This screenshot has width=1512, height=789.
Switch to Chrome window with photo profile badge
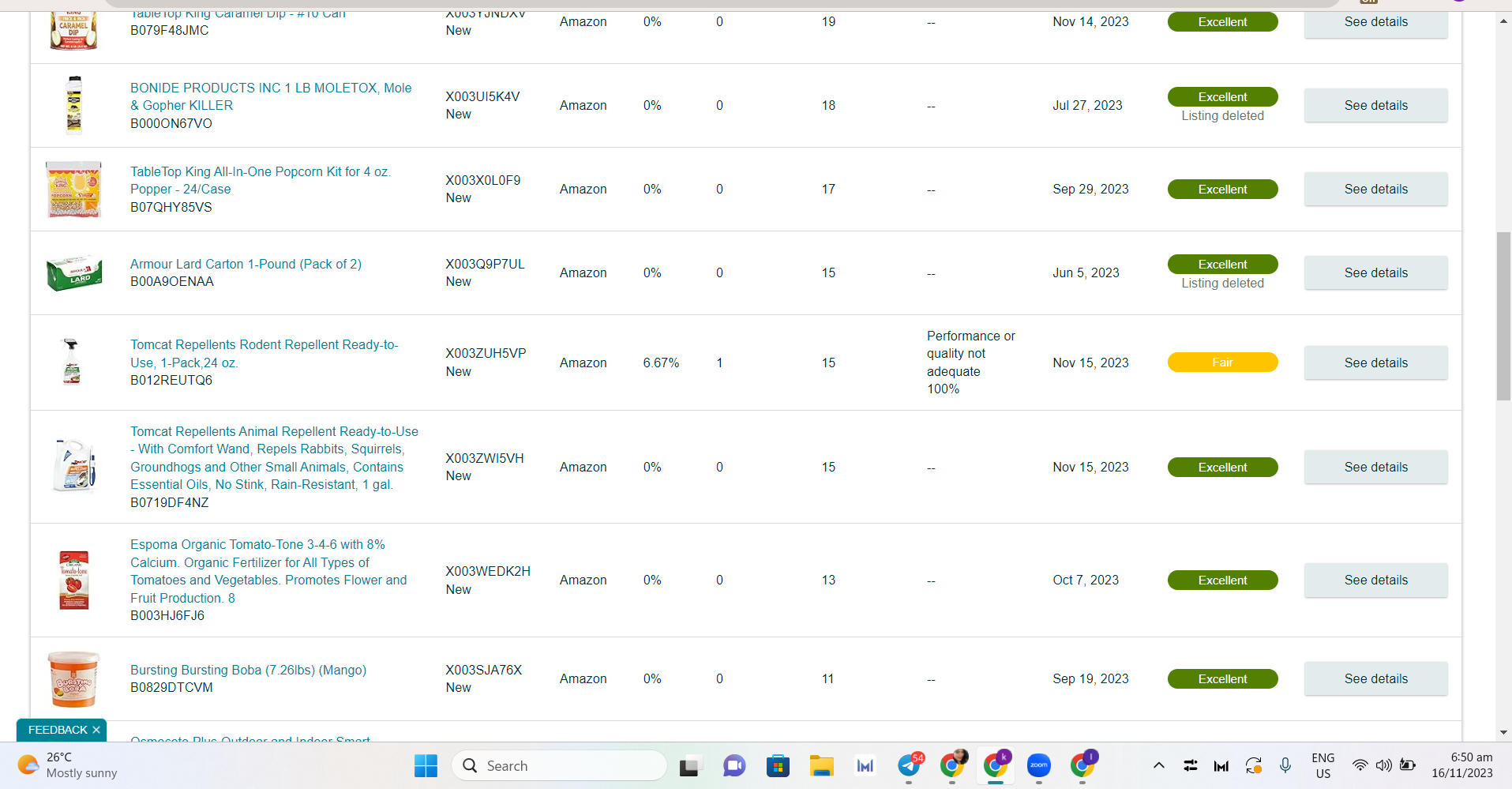point(952,765)
